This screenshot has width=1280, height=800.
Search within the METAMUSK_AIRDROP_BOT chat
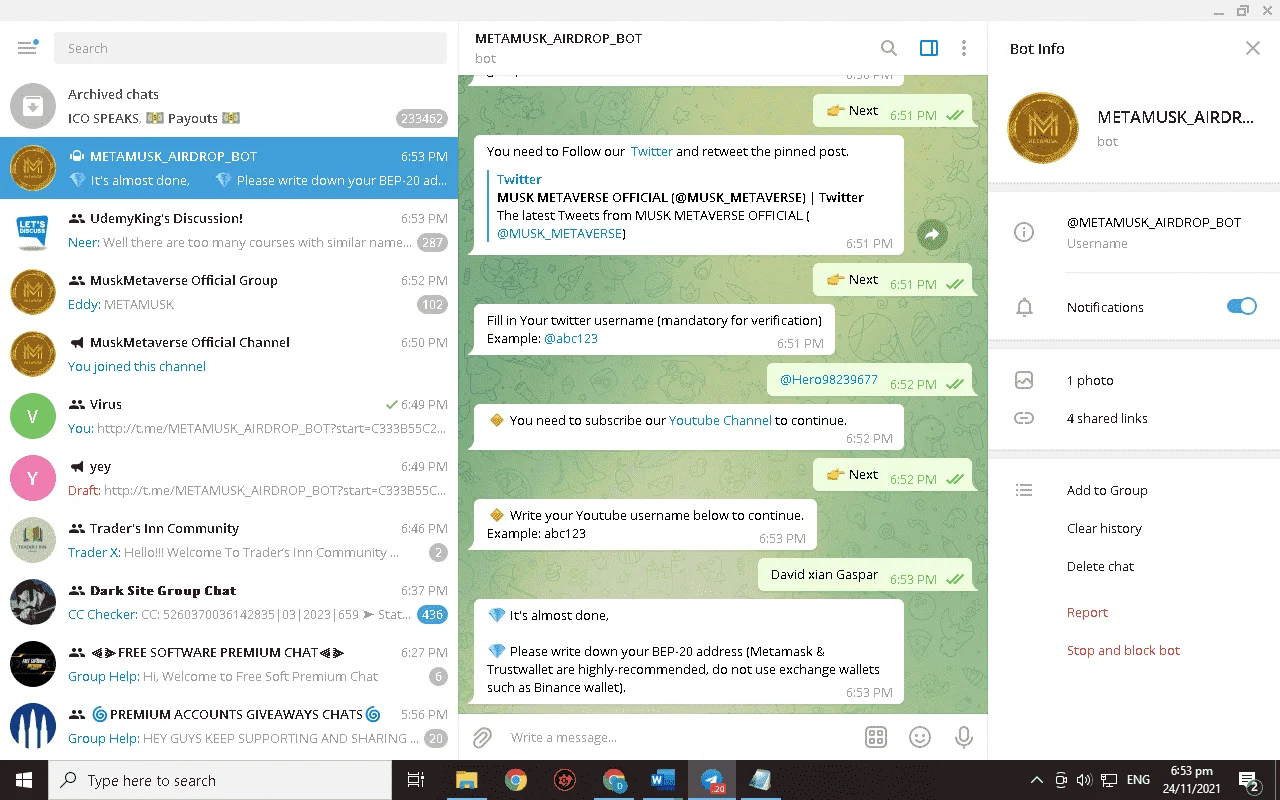[888, 48]
